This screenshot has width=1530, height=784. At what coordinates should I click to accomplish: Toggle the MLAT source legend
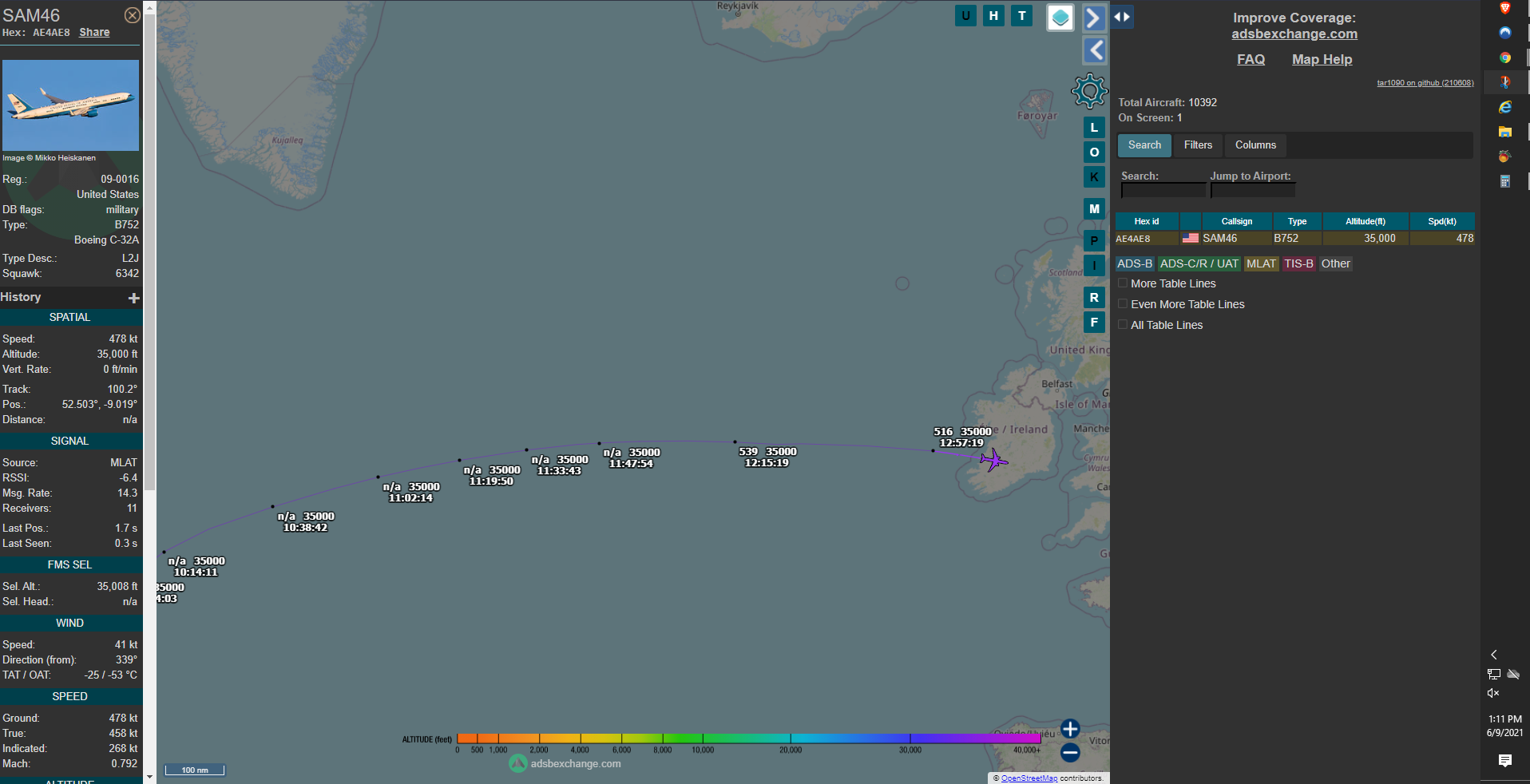[x=1261, y=263]
